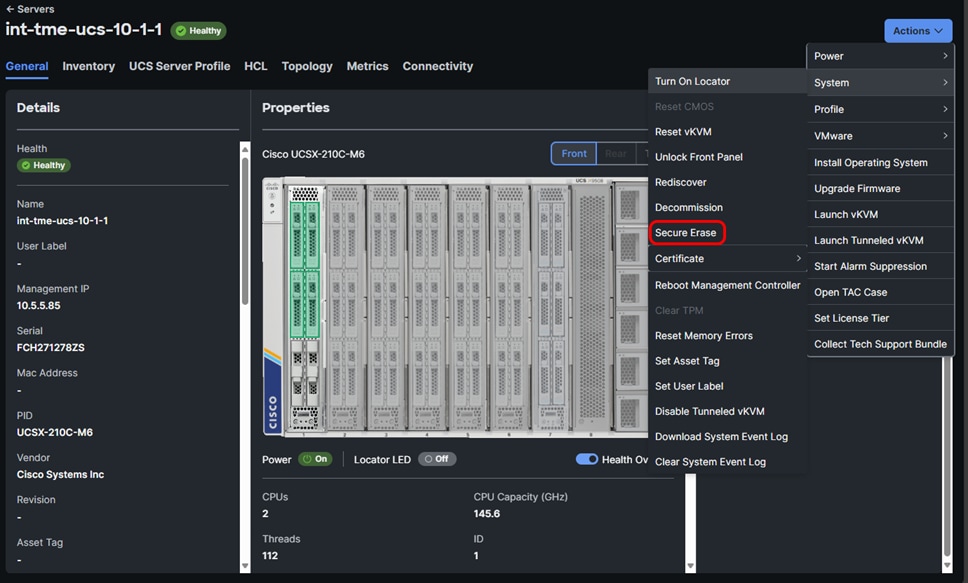968x583 pixels.
Task: Expand the Profile submenu
Action: [880, 109]
